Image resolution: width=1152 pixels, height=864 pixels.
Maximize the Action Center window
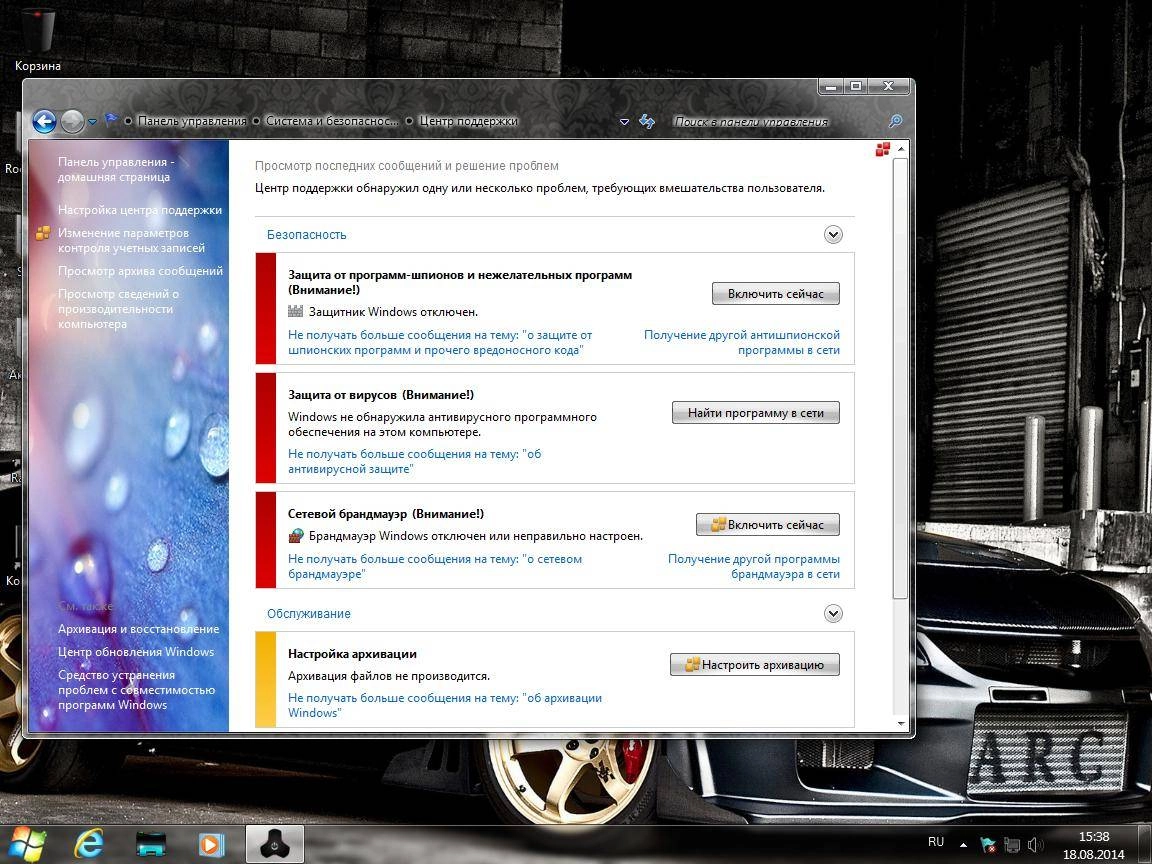(x=855, y=87)
